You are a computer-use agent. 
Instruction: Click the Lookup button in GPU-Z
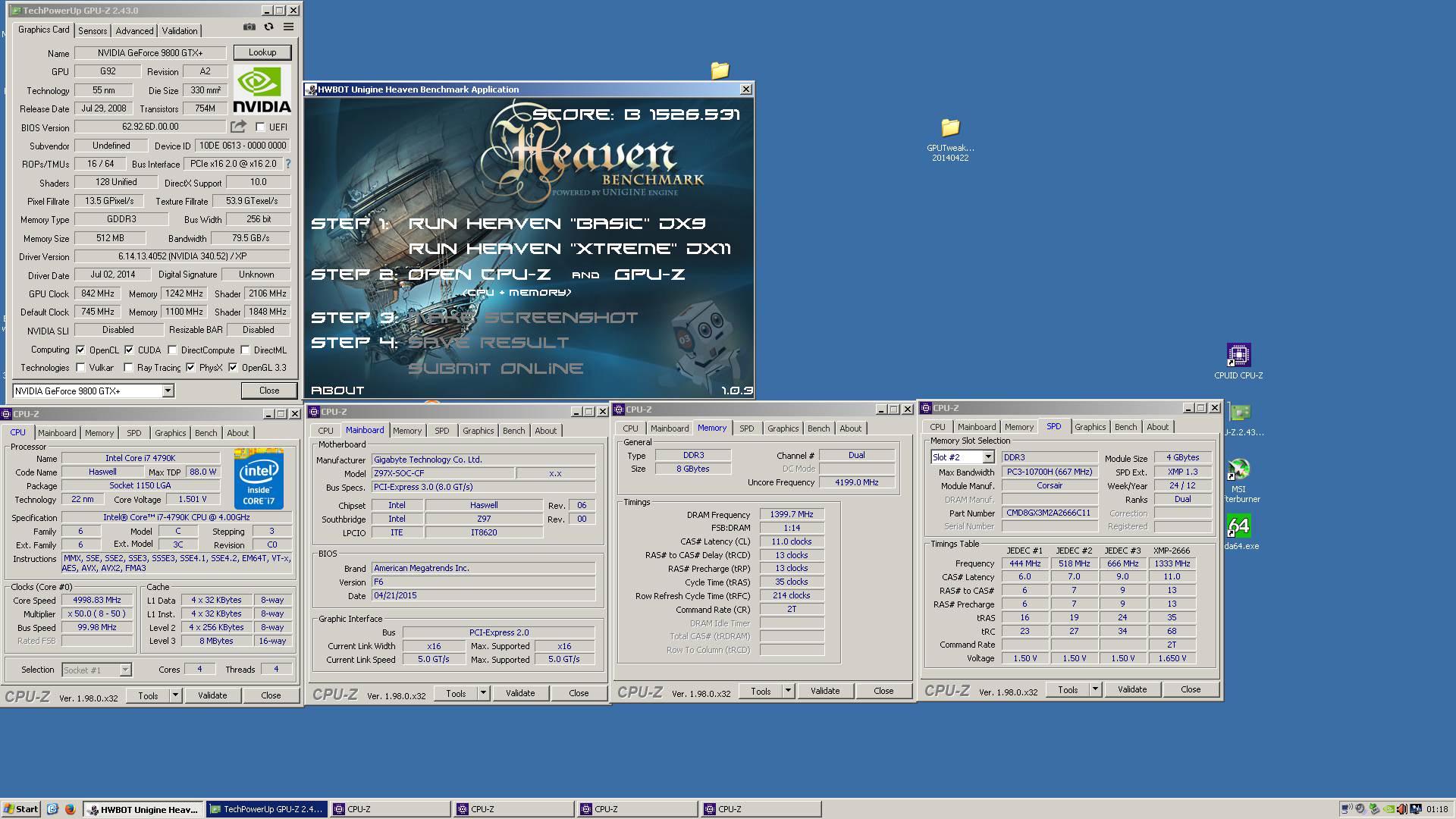click(x=262, y=52)
